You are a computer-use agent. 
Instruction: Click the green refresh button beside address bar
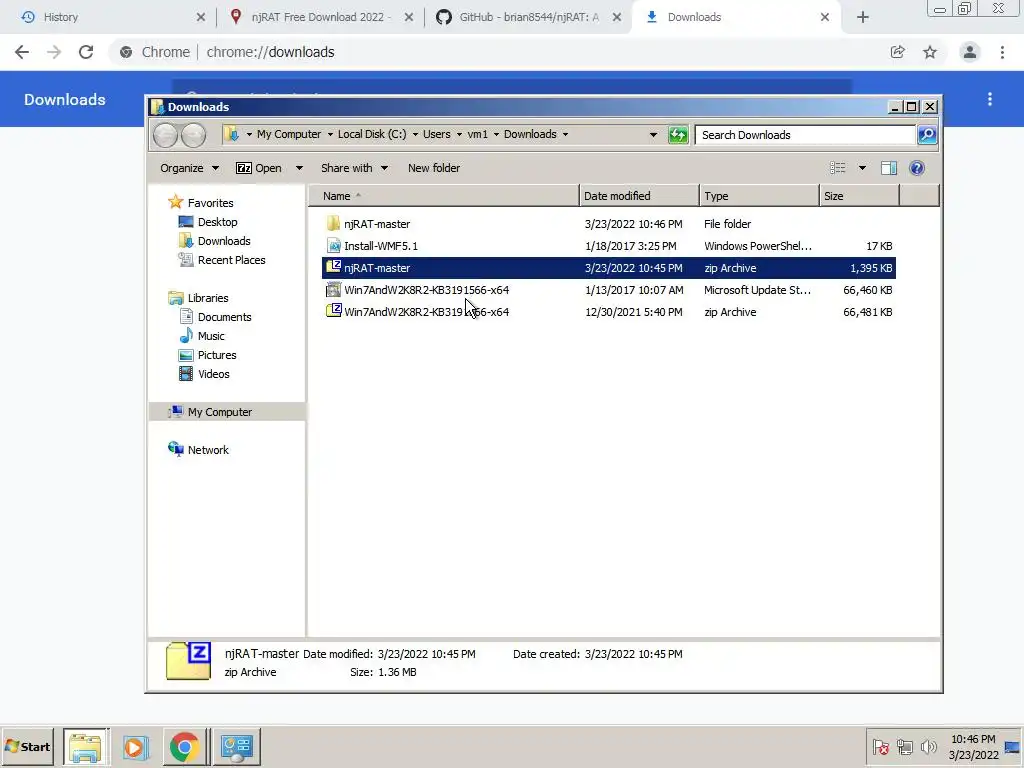click(x=678, y=135)
